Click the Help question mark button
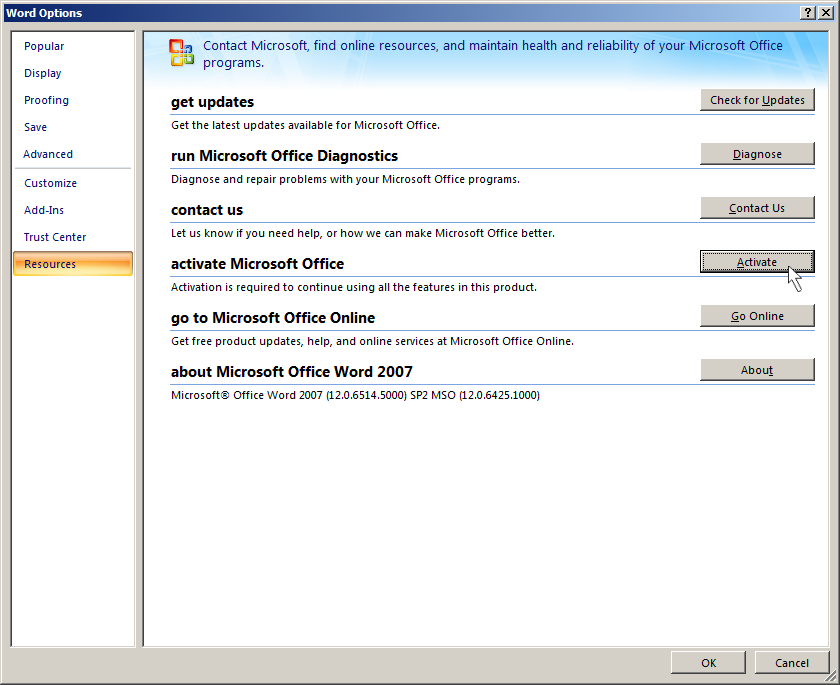This screenshot has height=685, width=840. [808, 12]
